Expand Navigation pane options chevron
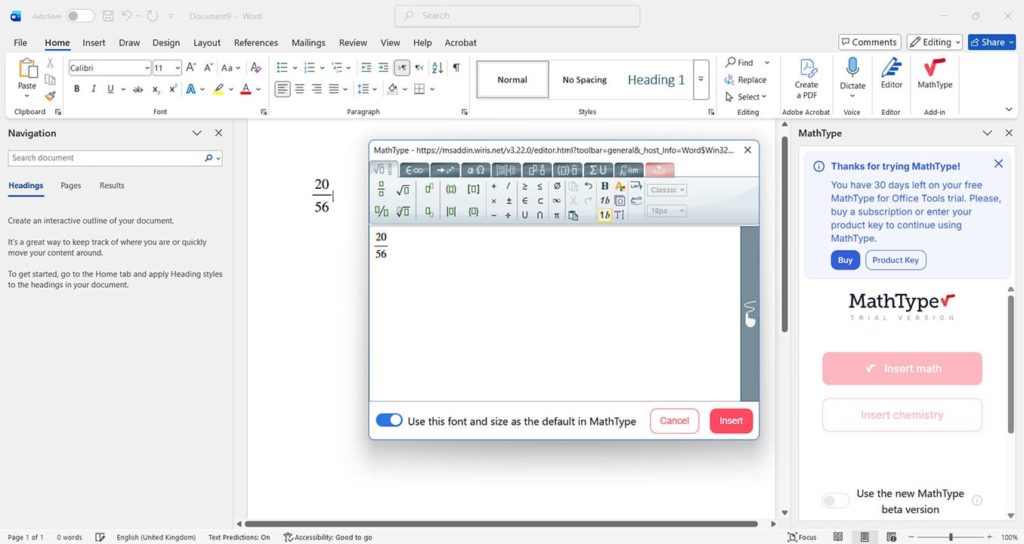 click(197, 133)
